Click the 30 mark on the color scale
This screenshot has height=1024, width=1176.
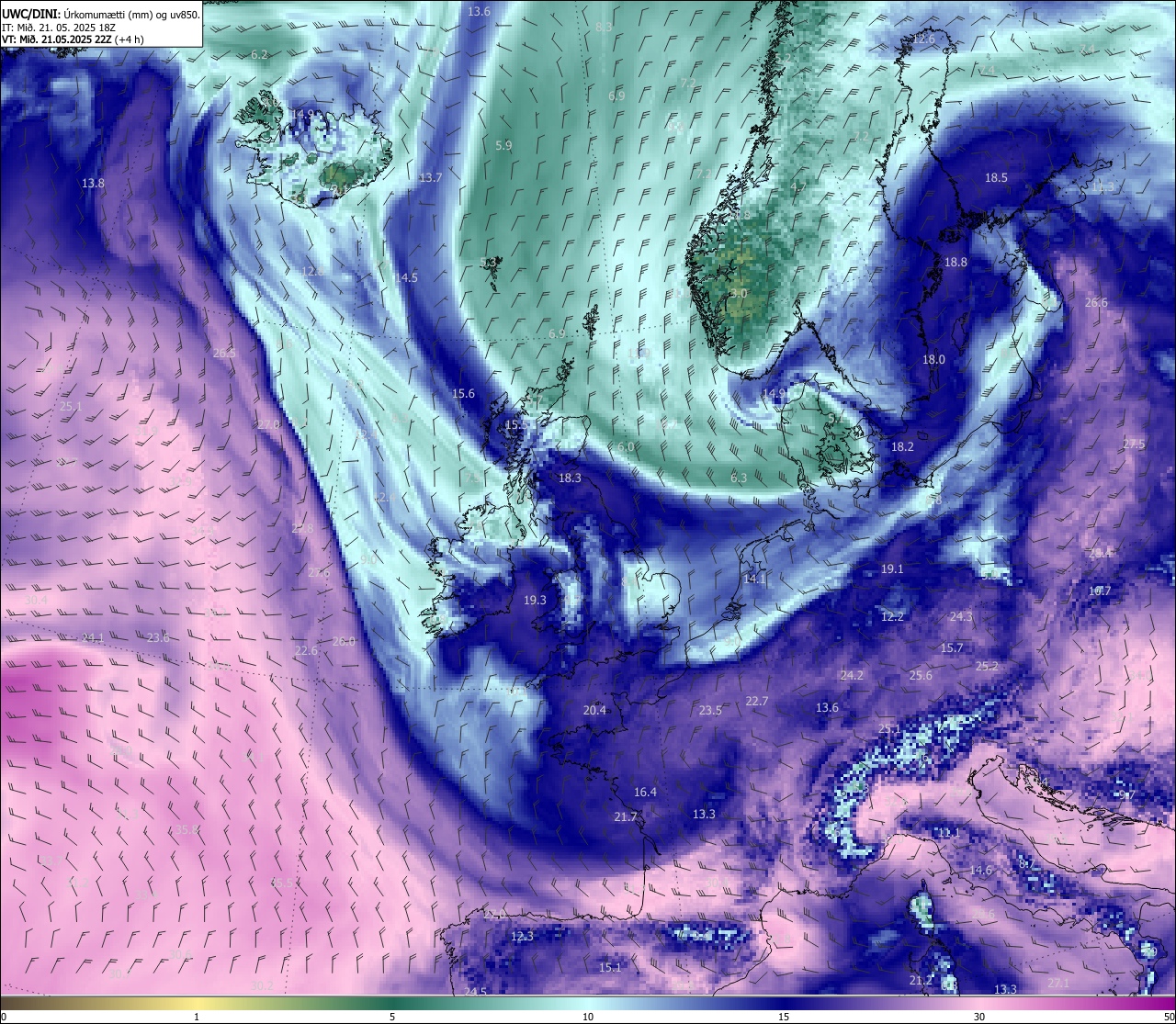pyautogui.click(x=979, y=1017)
